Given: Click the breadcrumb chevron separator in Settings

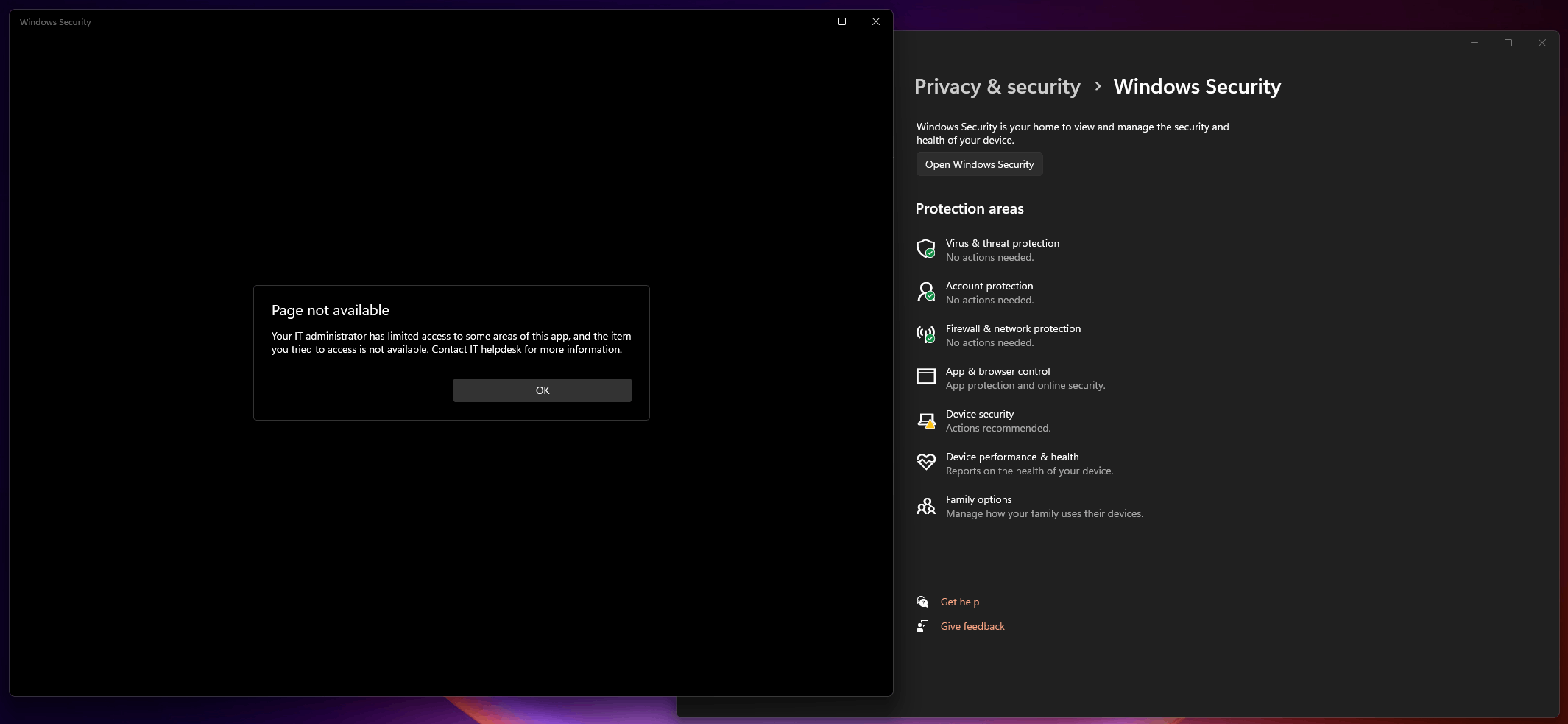Looking at the screenshot, I should 1098,86.
